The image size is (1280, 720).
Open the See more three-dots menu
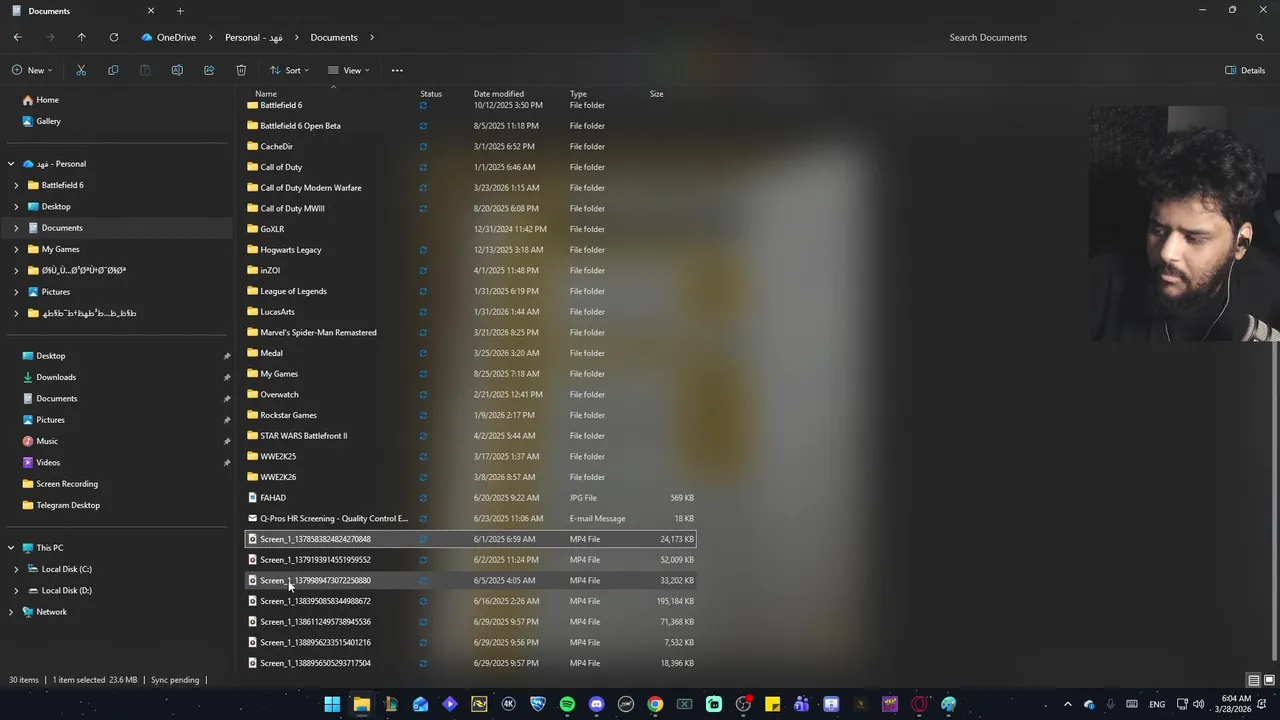tap(397, 70)
